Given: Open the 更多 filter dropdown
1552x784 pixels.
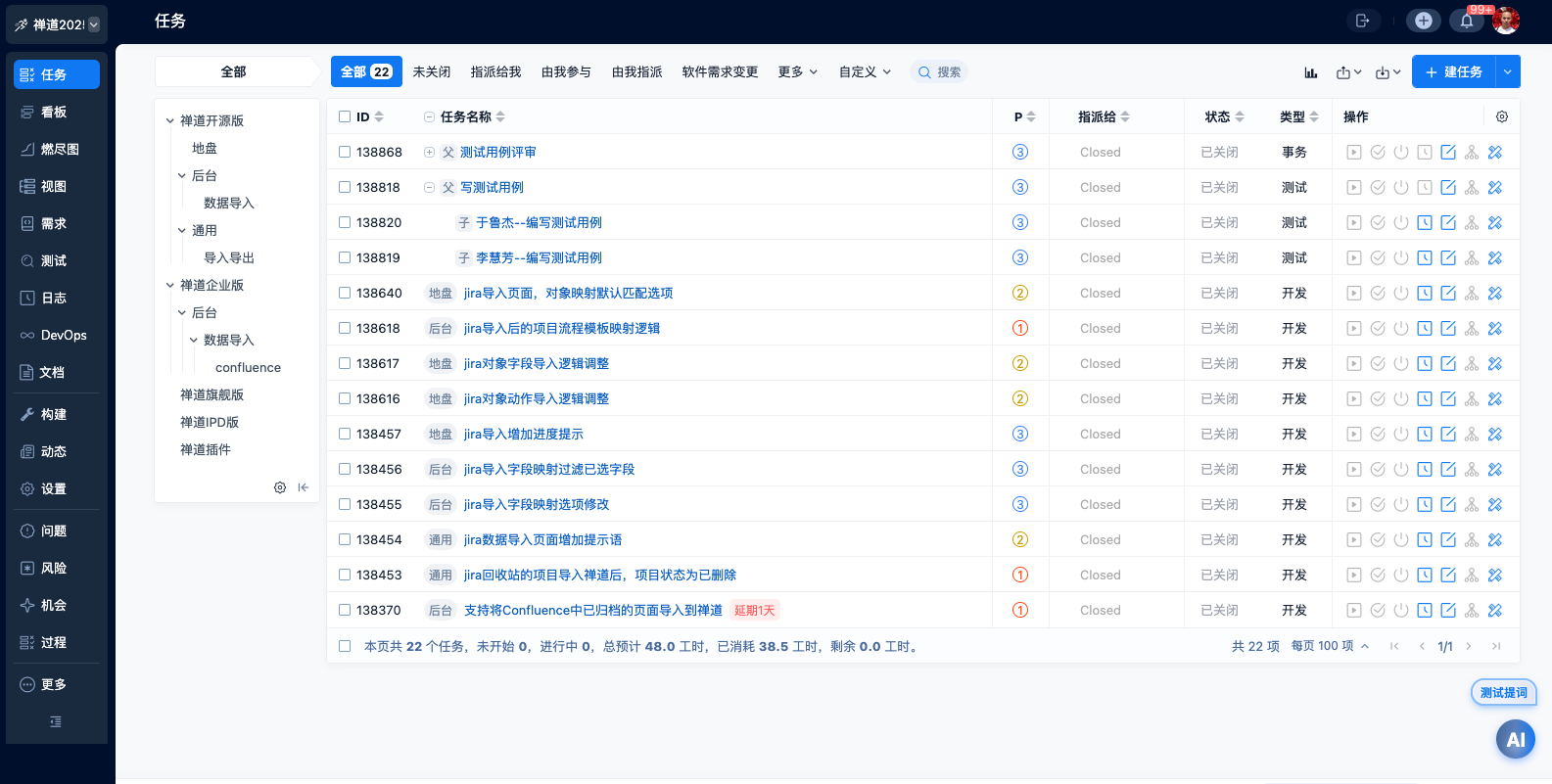Looking at the screenshot, I should coord(797,72).
